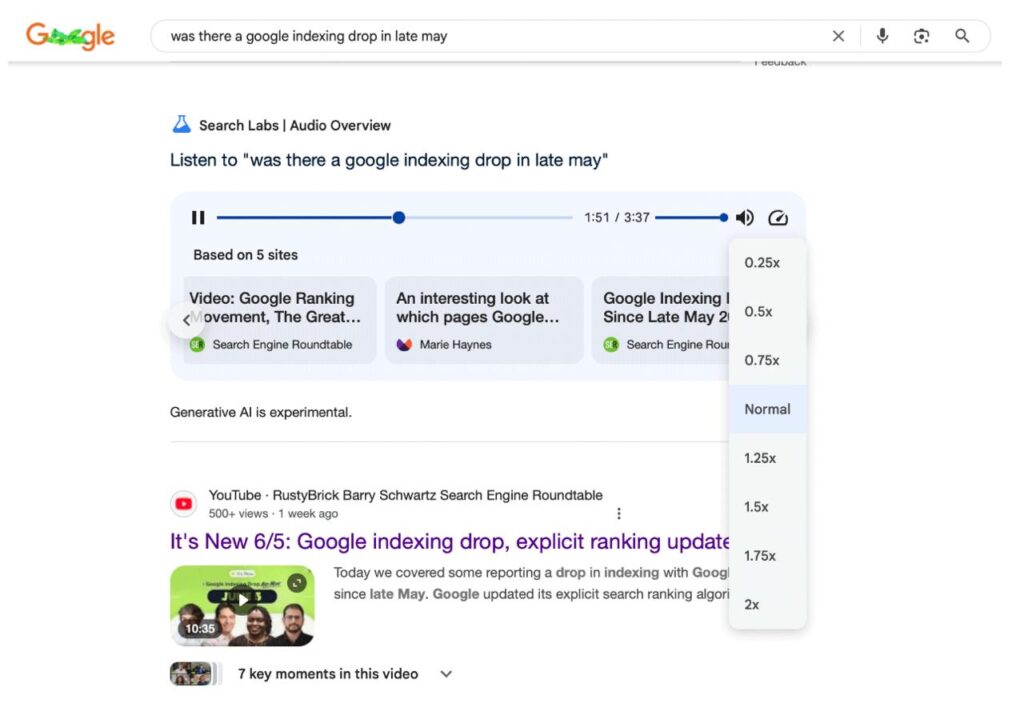Viewport: 1024px width, 703px height.
Task: Start voice search with microphone icon
Action: click(882, 36)
